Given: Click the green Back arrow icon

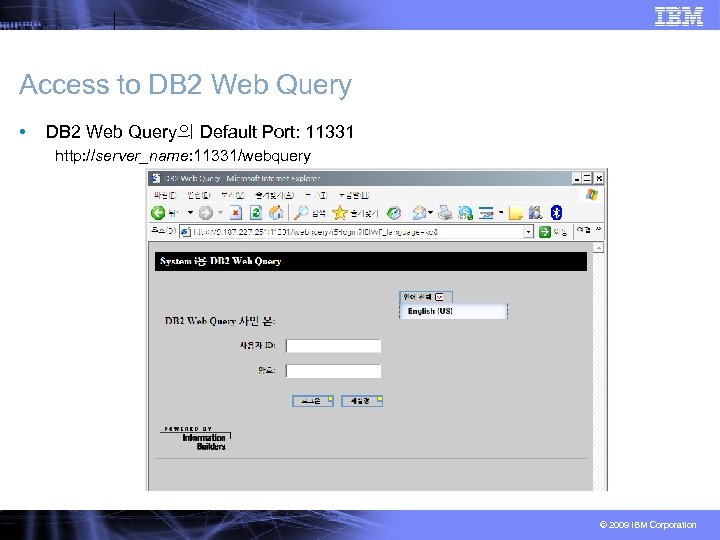Looking at the screenshot, I should coord(158,213).
